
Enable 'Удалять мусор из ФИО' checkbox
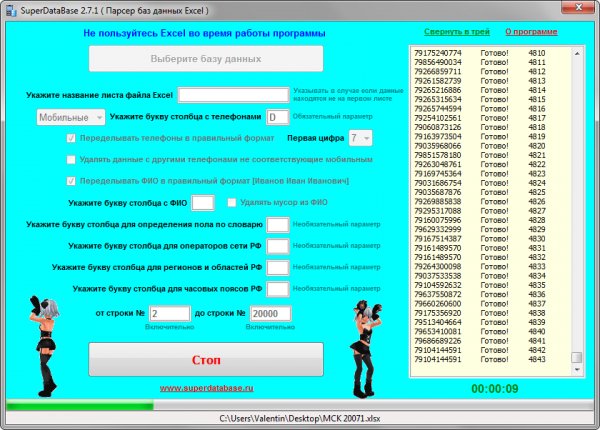pyautogui.click(x=232, y=202)
